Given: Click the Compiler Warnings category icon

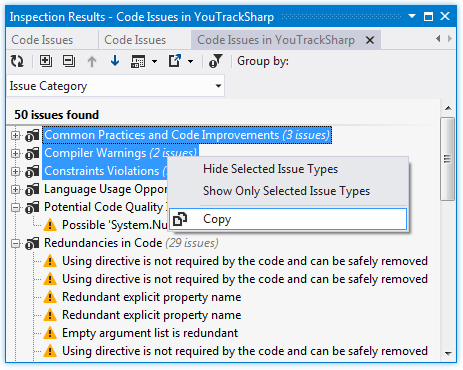Looking at the screenshot, I should pyautogui.click(x=32, y=153).
